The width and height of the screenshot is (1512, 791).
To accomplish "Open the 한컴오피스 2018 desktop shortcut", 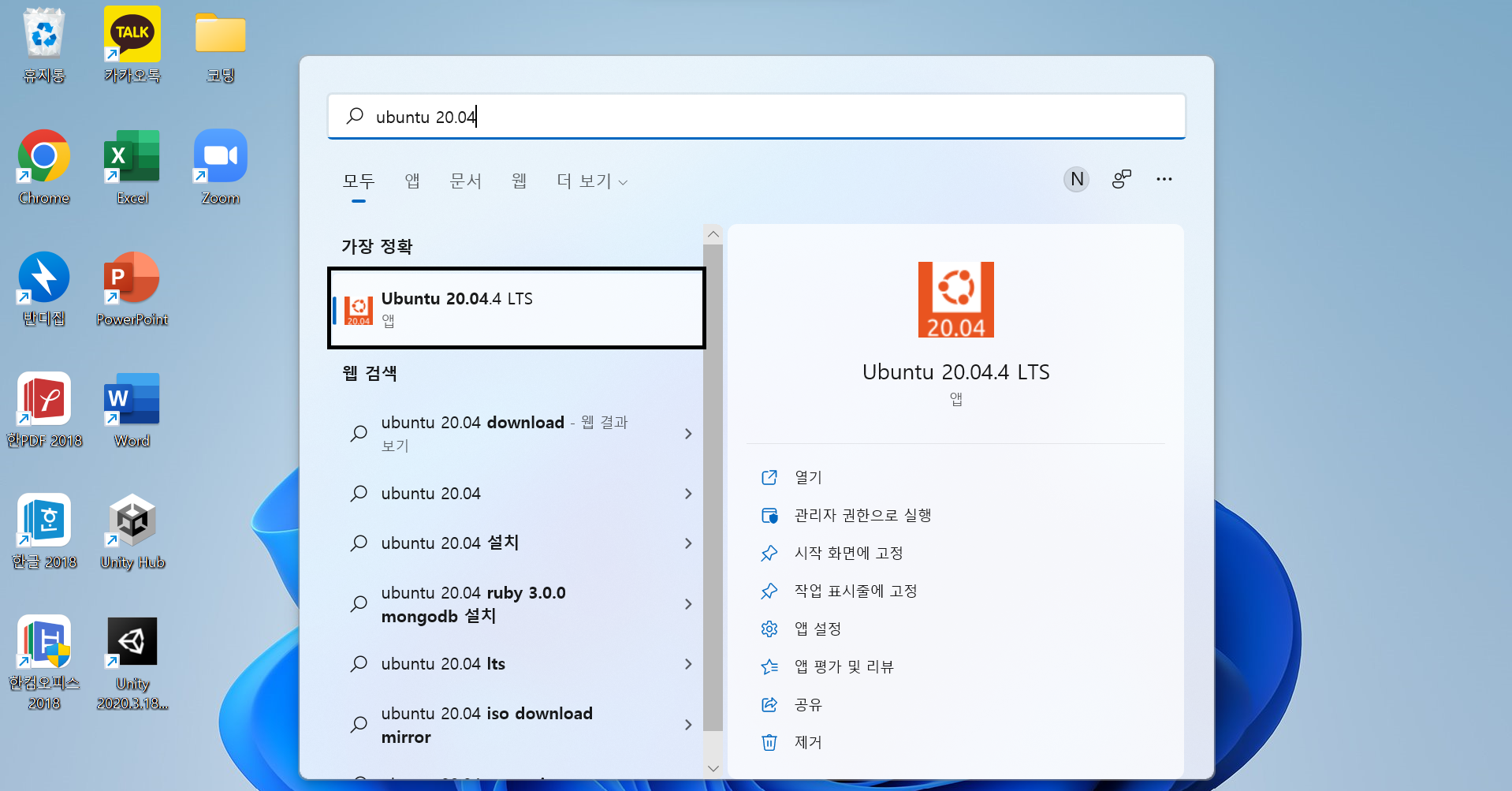I will [x=44, y=662].
